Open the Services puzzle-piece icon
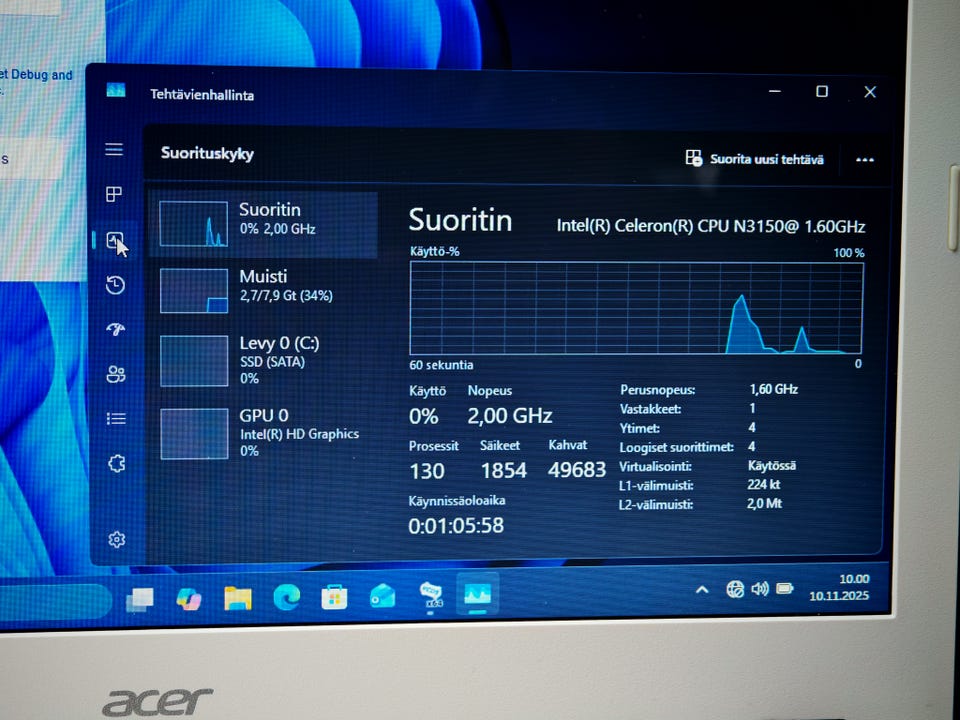This screenshot has width=960, height=720. pyautogui.click(x=116, y=463)
